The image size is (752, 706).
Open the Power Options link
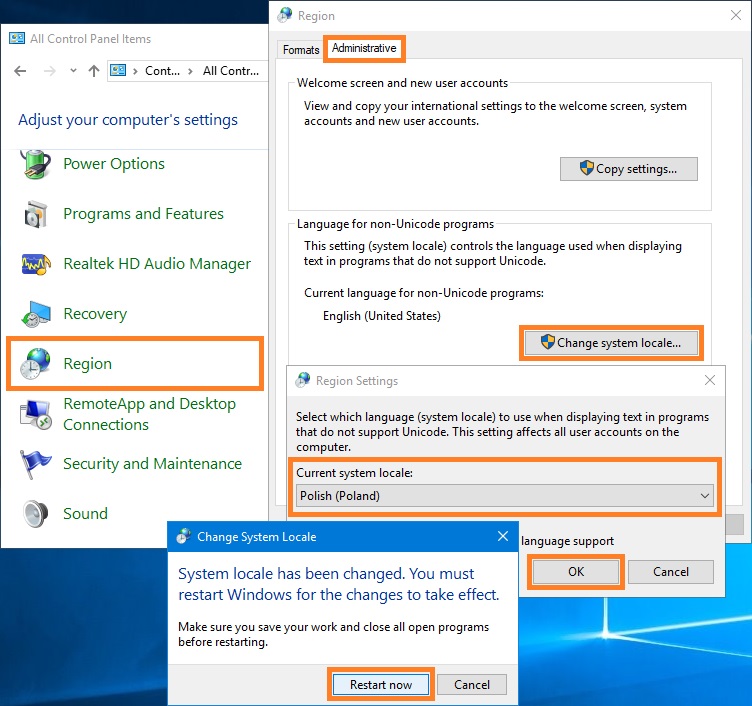(x=114, y=164)
